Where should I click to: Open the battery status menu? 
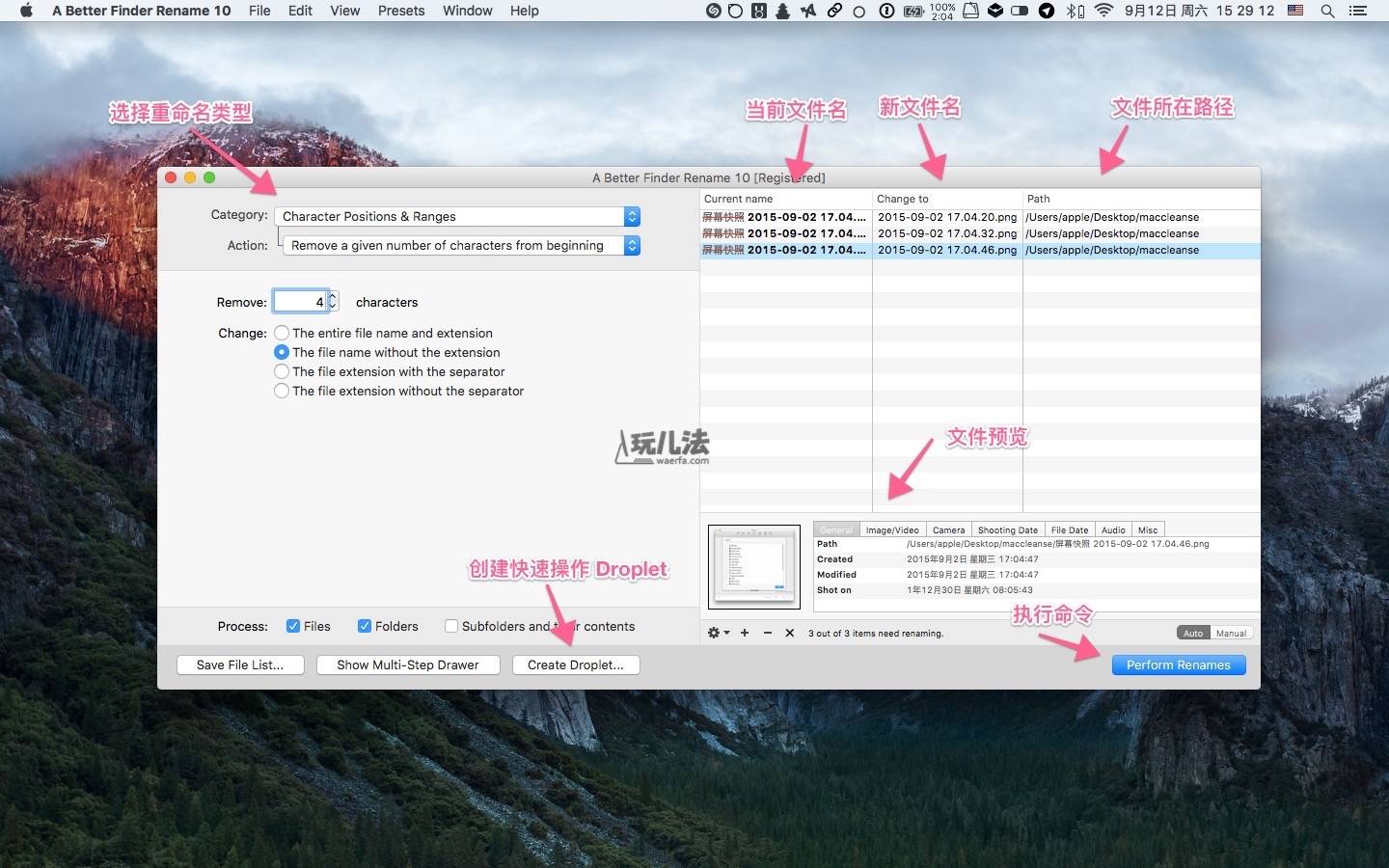[912, 11]
